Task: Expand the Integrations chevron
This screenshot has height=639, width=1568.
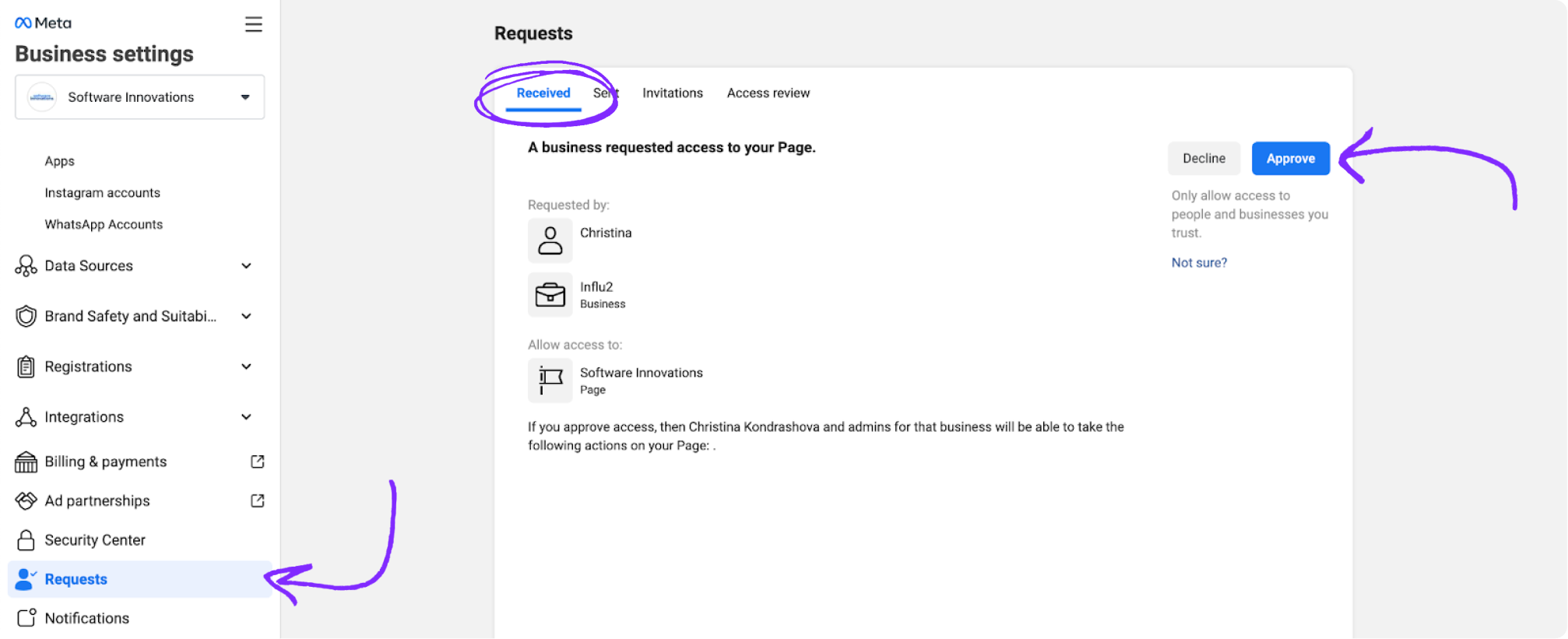Action: coord(246,417)
